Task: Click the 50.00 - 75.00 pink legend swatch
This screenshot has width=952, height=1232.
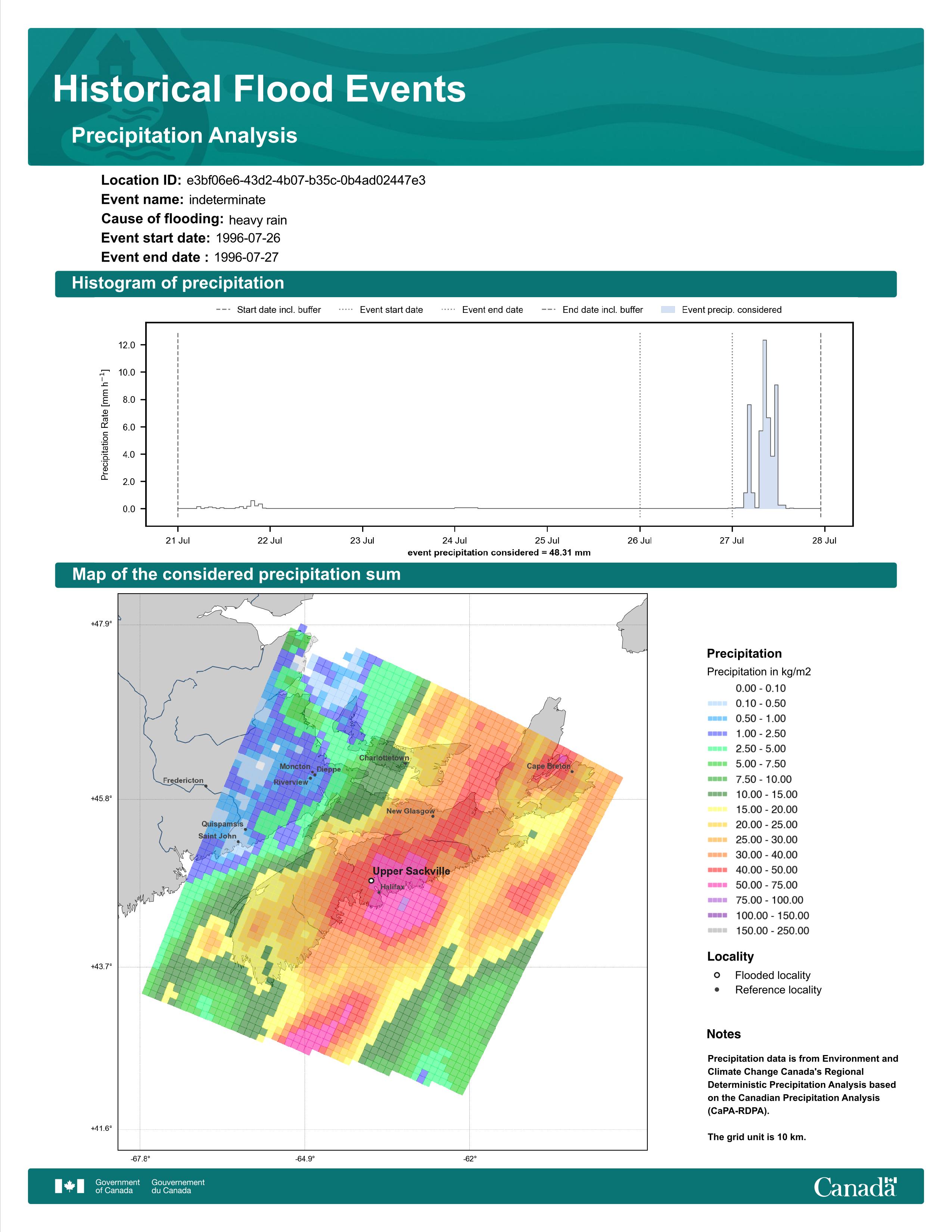Action: [718, 885]
